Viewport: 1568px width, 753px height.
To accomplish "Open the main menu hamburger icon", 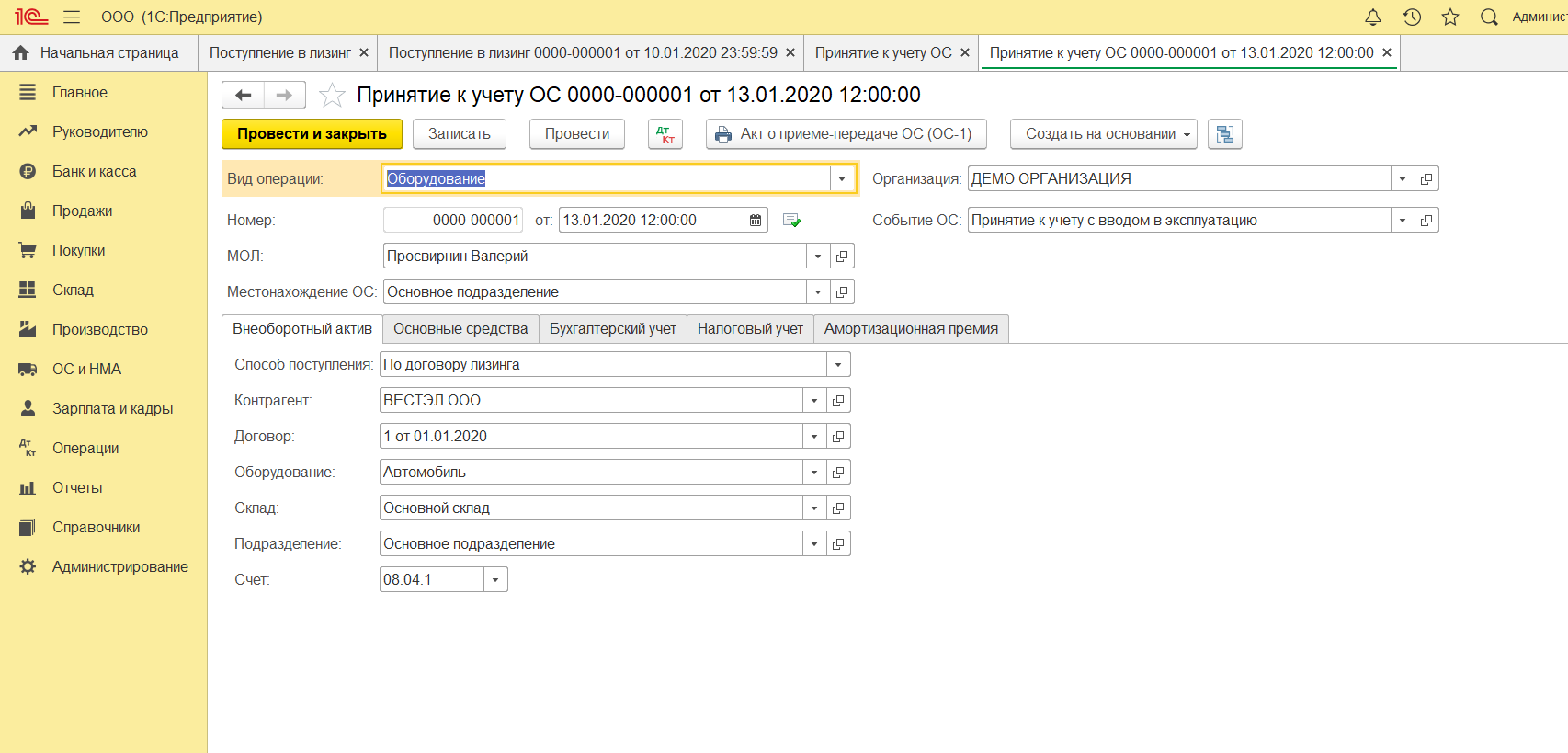I will [72, 17].
